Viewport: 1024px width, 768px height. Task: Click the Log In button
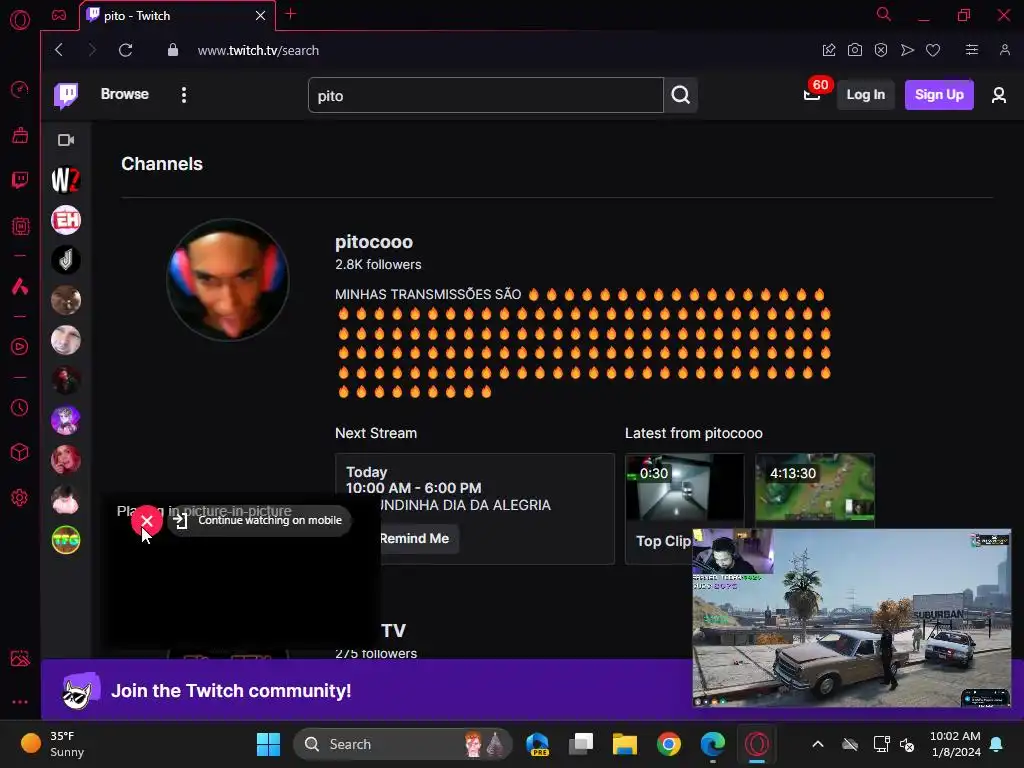pos(865,95)
